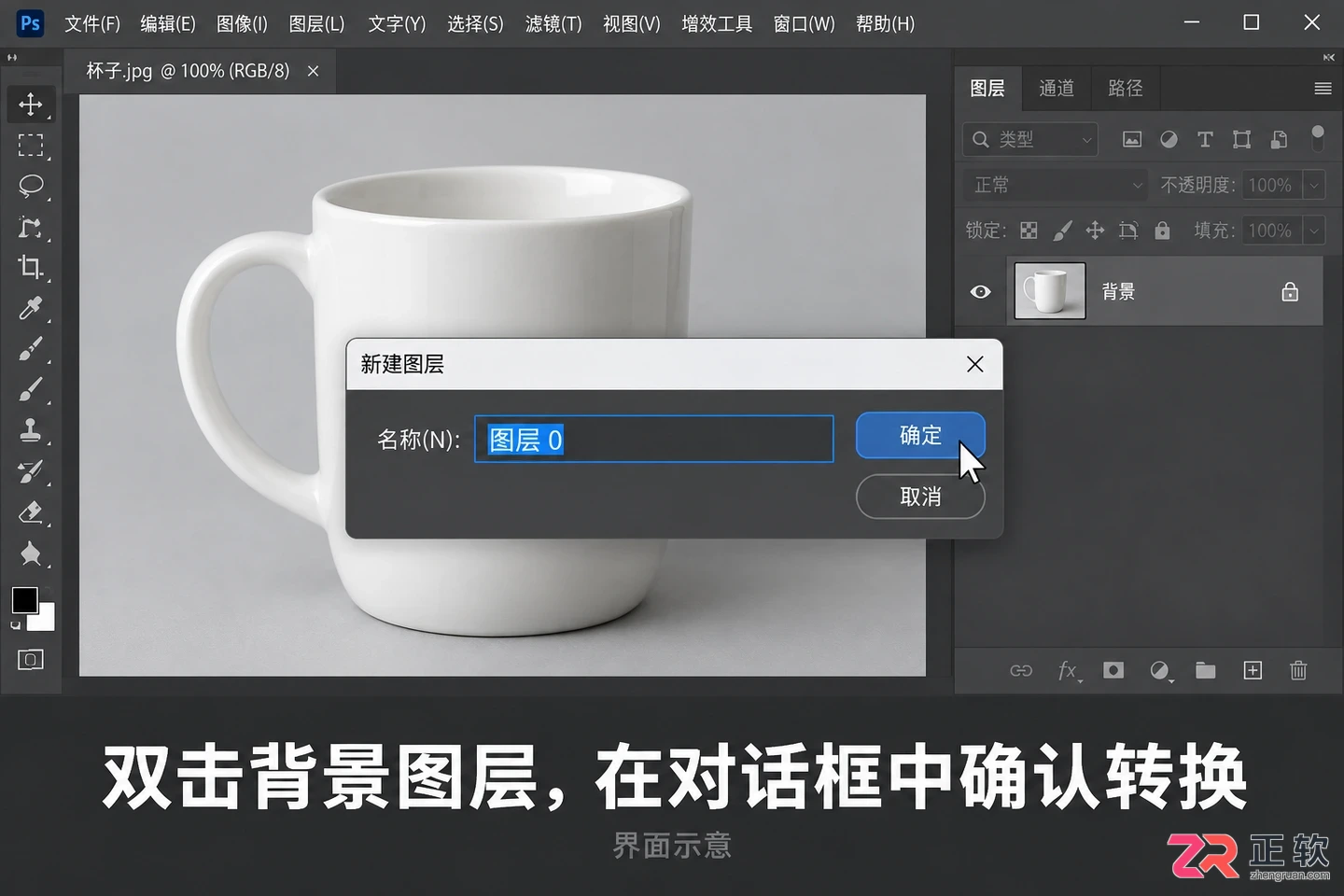This screenshot has height=896, width=1344.
Task: Filter for pixel layers icon
Action: [1131, 139]
